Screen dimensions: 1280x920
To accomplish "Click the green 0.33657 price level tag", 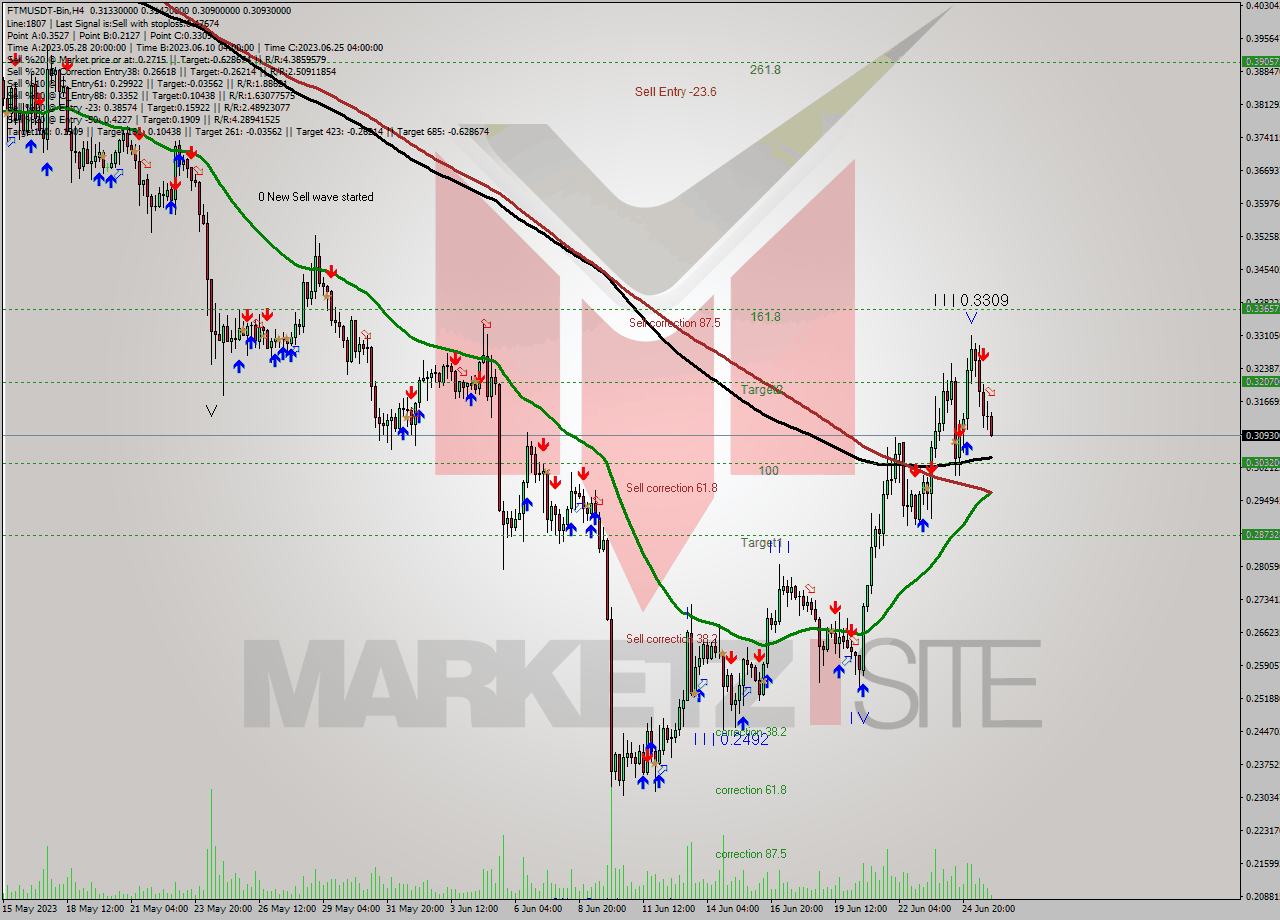I will [x=1260, y=309].
